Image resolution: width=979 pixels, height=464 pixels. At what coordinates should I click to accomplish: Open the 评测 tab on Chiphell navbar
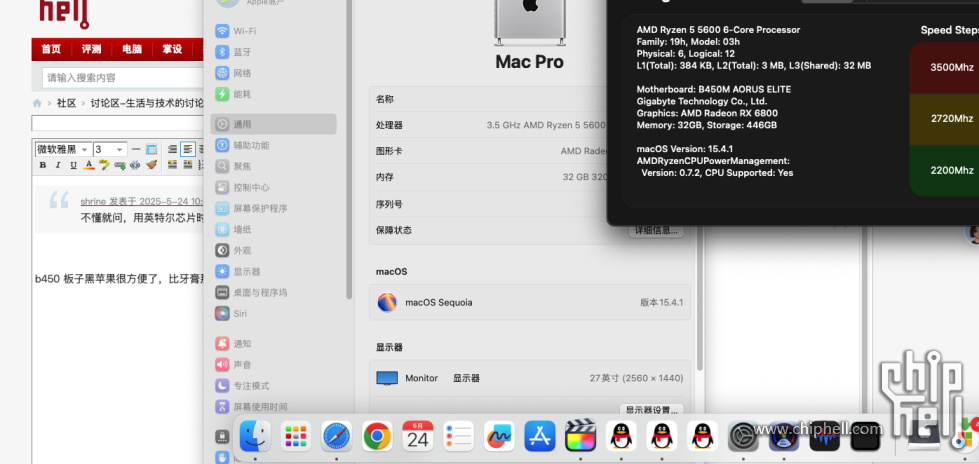91,49
